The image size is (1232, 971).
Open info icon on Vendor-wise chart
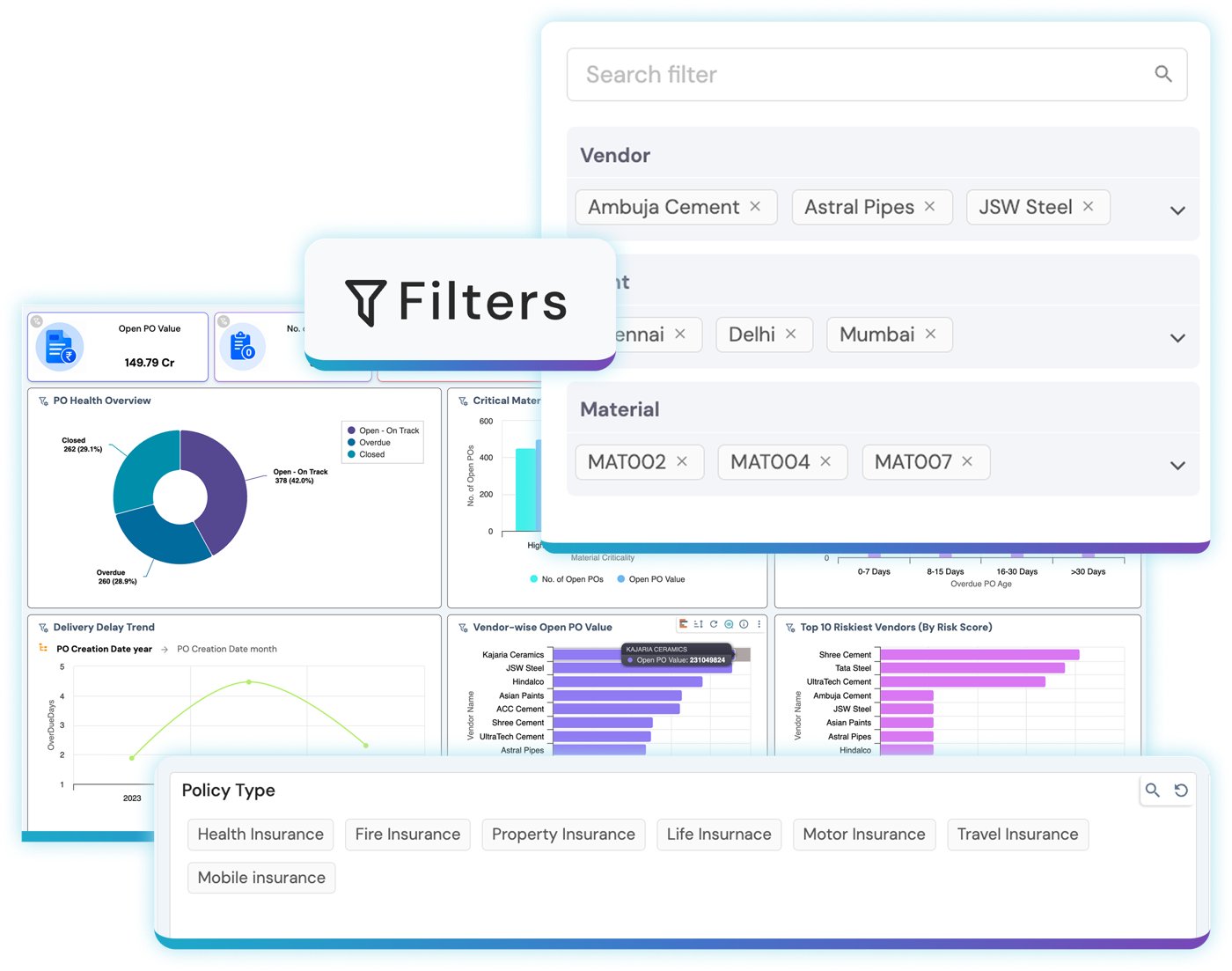744,624
